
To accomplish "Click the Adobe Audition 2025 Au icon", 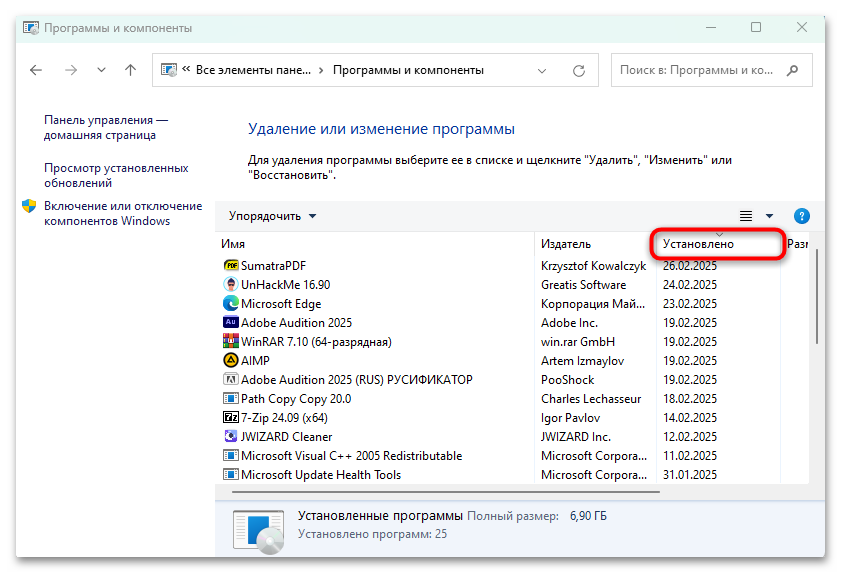I will point(231,322).
